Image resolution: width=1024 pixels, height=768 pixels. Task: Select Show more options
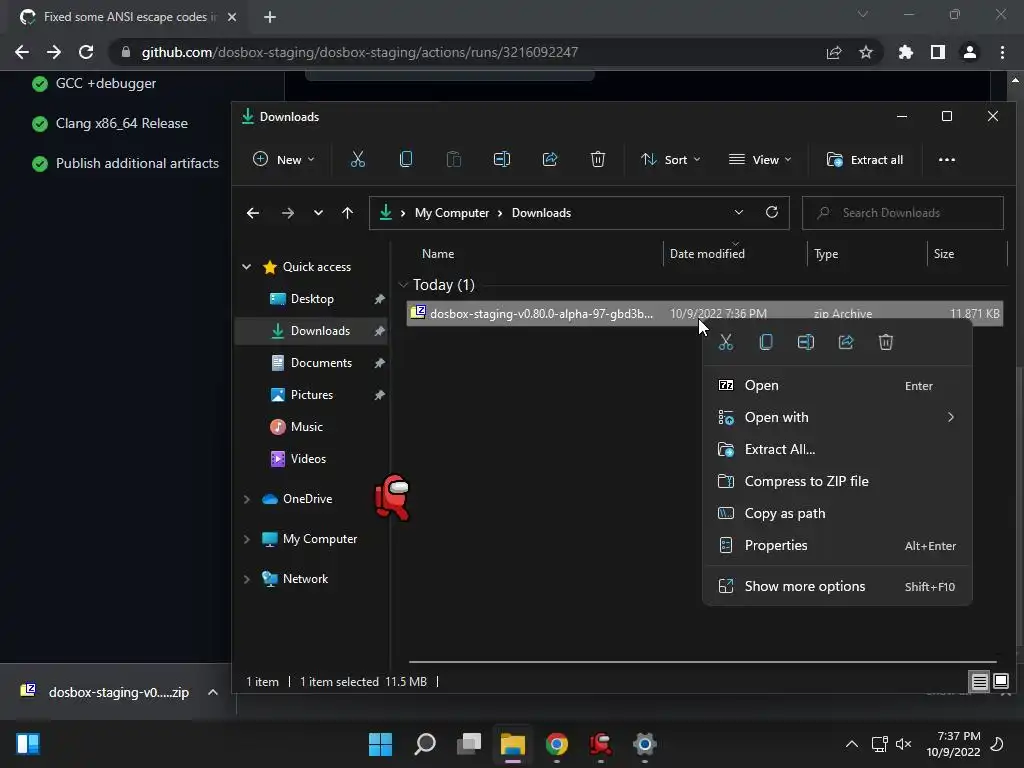pos(837,586)
